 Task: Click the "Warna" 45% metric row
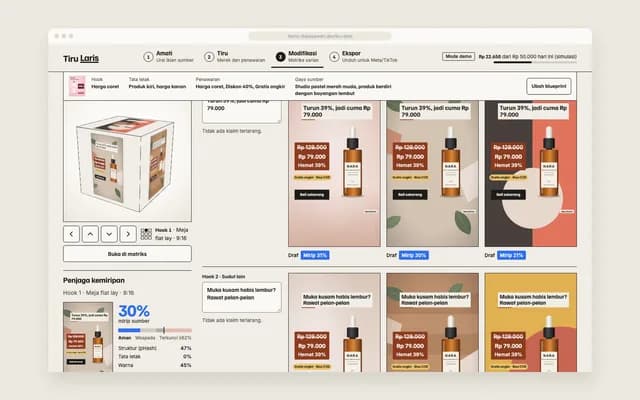click(x=155, y=365)
